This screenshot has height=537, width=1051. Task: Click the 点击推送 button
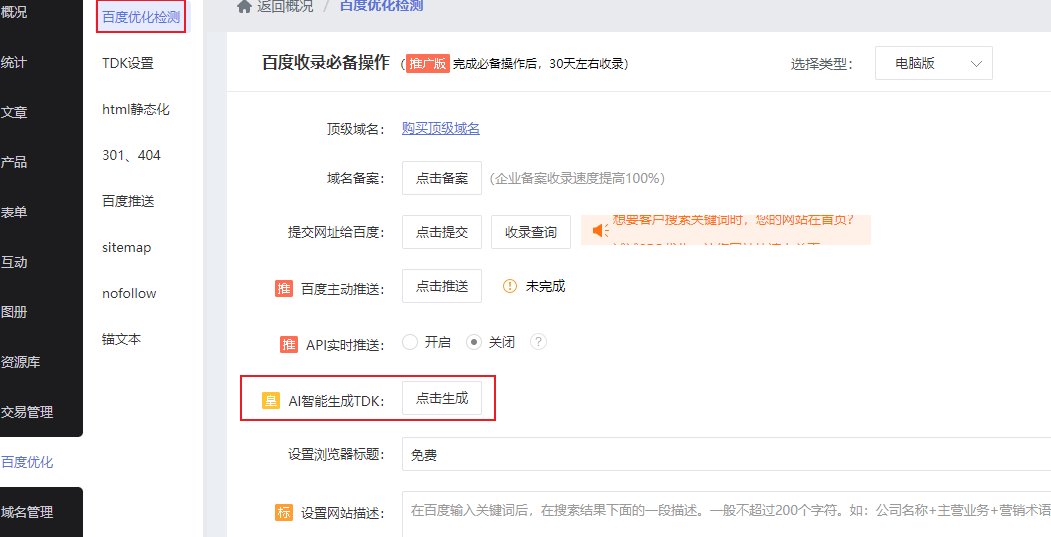click(442, 286)
